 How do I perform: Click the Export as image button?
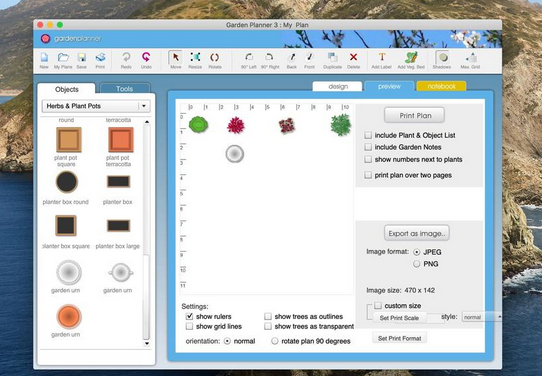(417, 233)
